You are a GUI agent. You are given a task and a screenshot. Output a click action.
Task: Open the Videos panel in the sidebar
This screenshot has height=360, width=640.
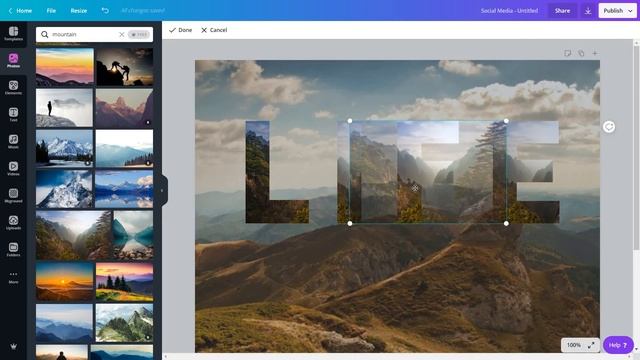click(13, 168)
